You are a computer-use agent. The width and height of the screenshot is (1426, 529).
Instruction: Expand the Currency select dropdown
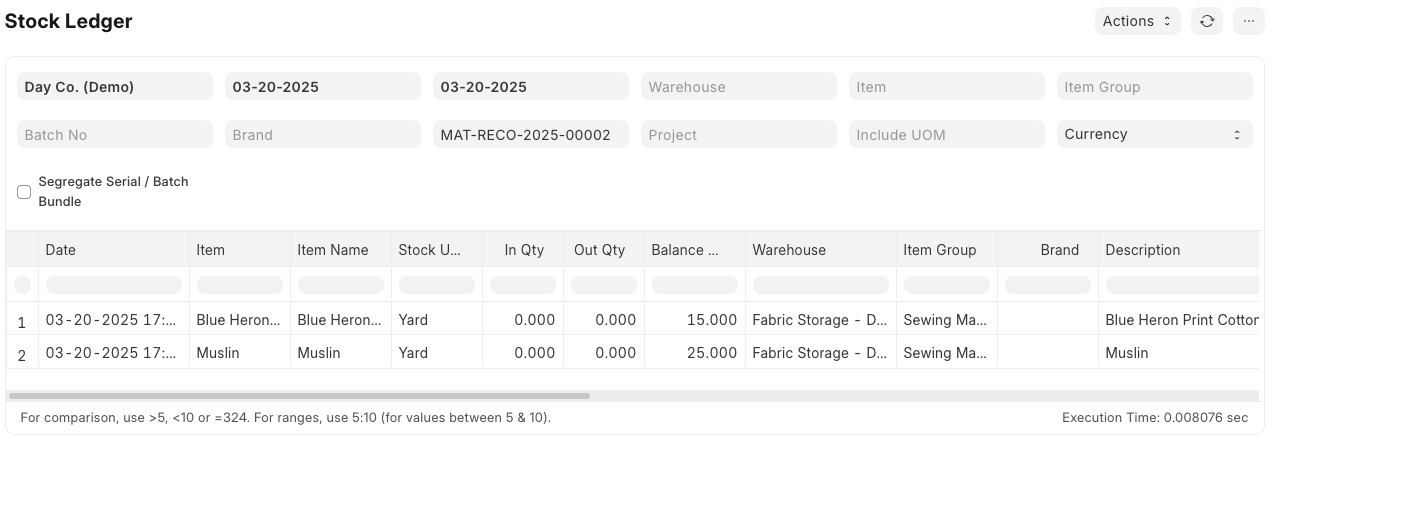pyautogui.click(x=1154, y=134)
